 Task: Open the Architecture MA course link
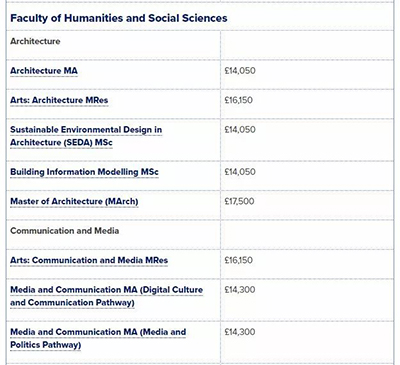click(x=44, y=71)
